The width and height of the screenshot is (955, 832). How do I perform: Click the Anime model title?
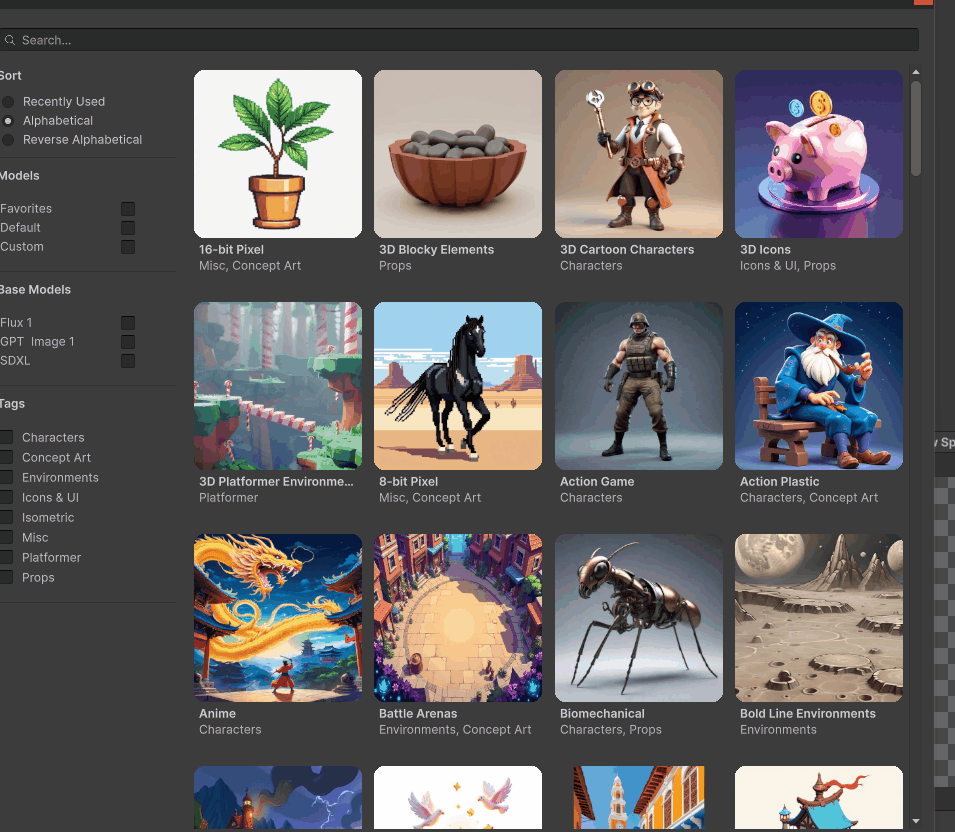[217, 714]
